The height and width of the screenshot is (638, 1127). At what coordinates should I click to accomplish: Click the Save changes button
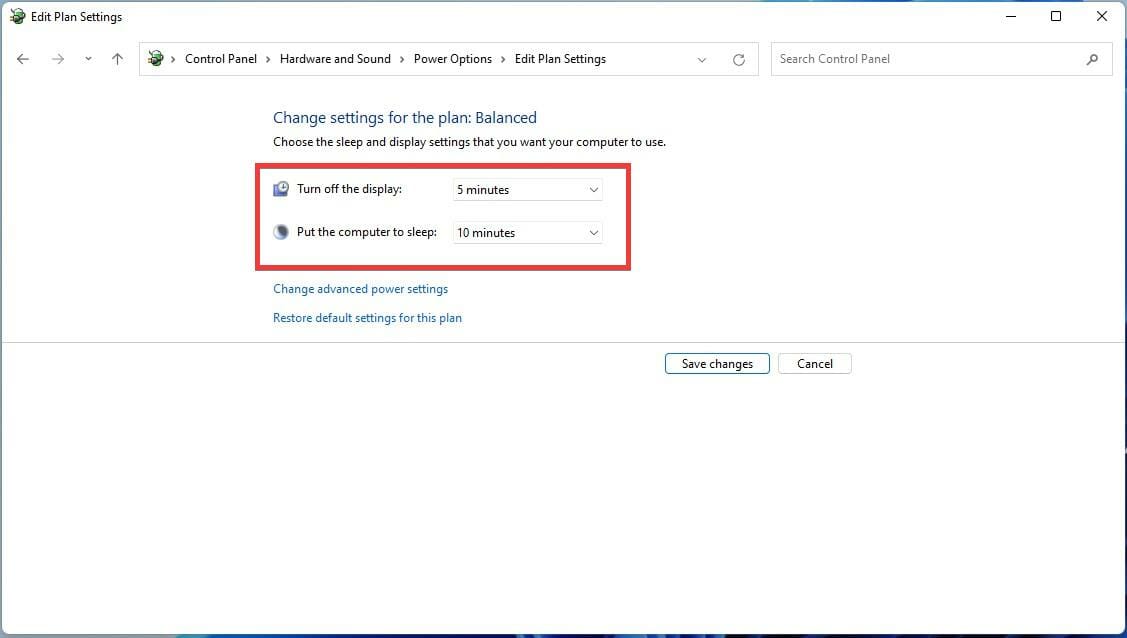(x=717, y=363)
